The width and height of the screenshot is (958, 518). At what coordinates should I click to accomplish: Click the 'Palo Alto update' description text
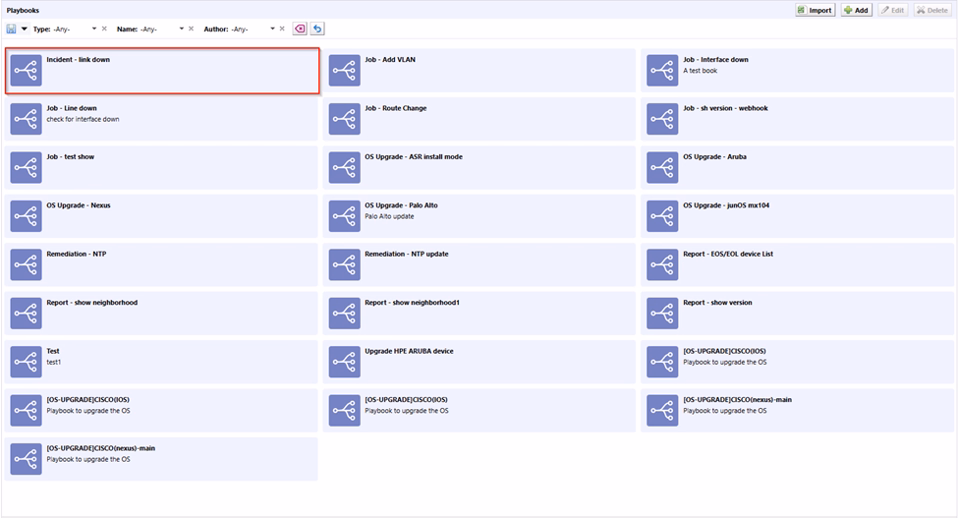coord(389,217)
